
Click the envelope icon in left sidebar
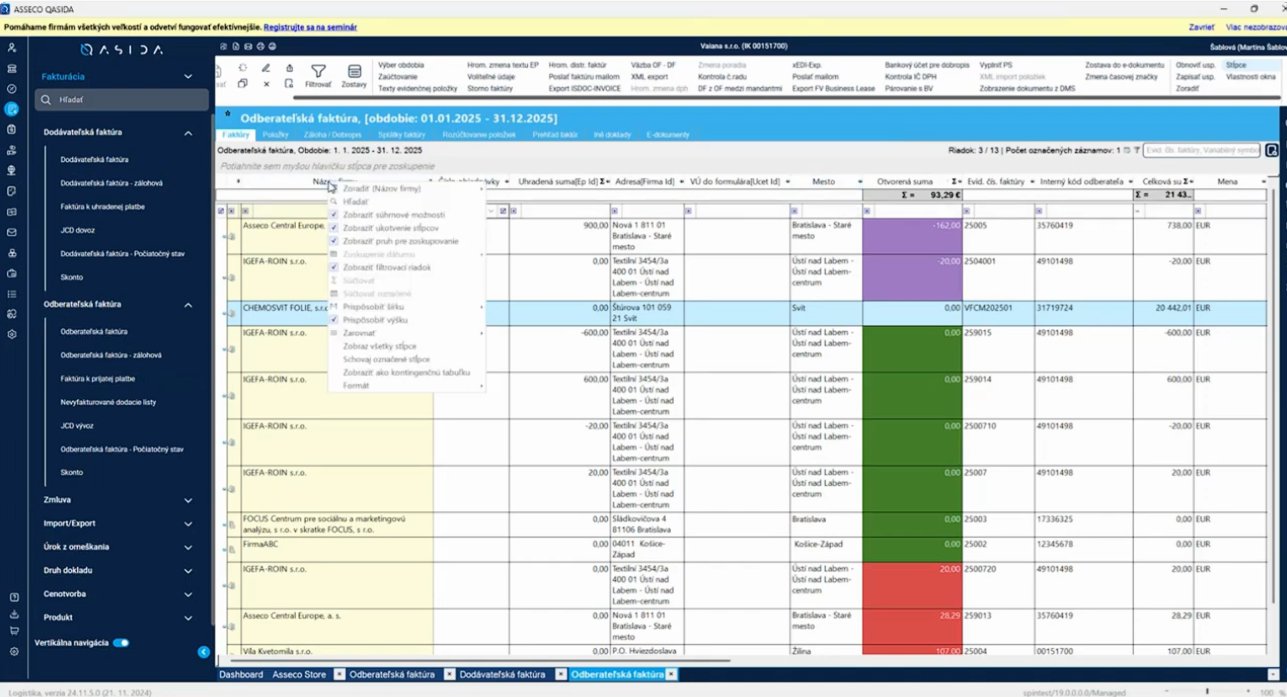coord(12,232)
